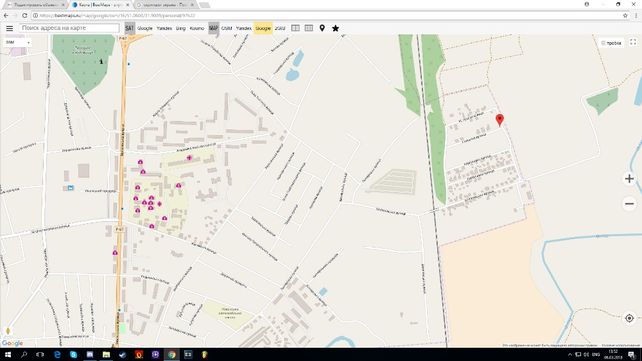Click the red location marker on map
This screenshot has width=642, height=361.
[500, 120]
